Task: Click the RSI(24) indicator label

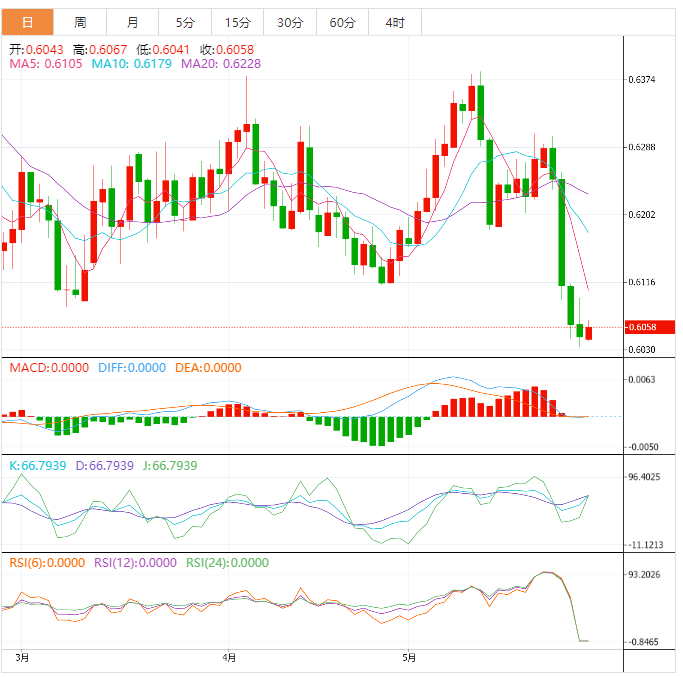Action: (x=228, y=563)
